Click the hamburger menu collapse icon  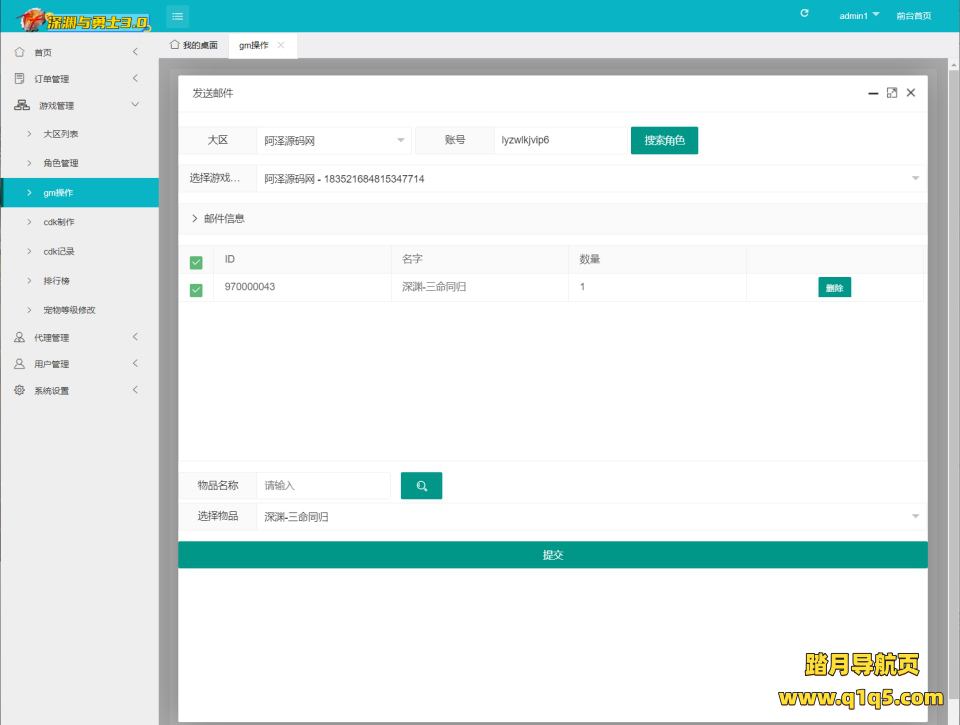click(x=177, y=16)
